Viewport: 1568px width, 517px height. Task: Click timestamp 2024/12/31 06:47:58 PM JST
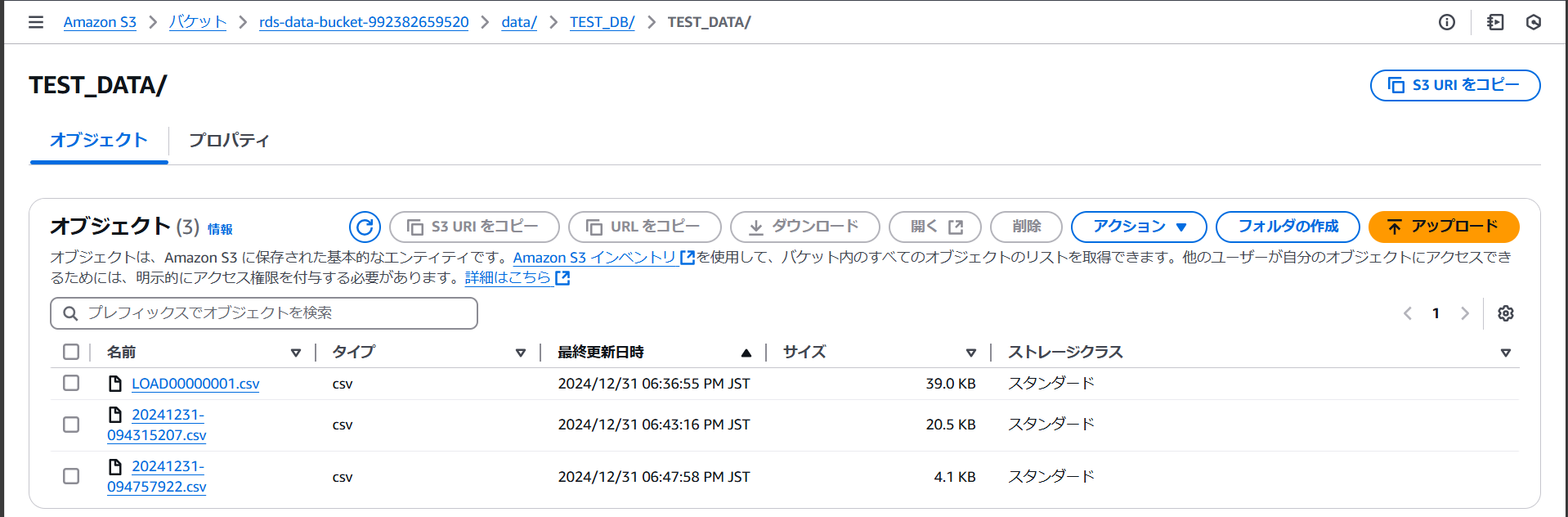tap(654, 477)
